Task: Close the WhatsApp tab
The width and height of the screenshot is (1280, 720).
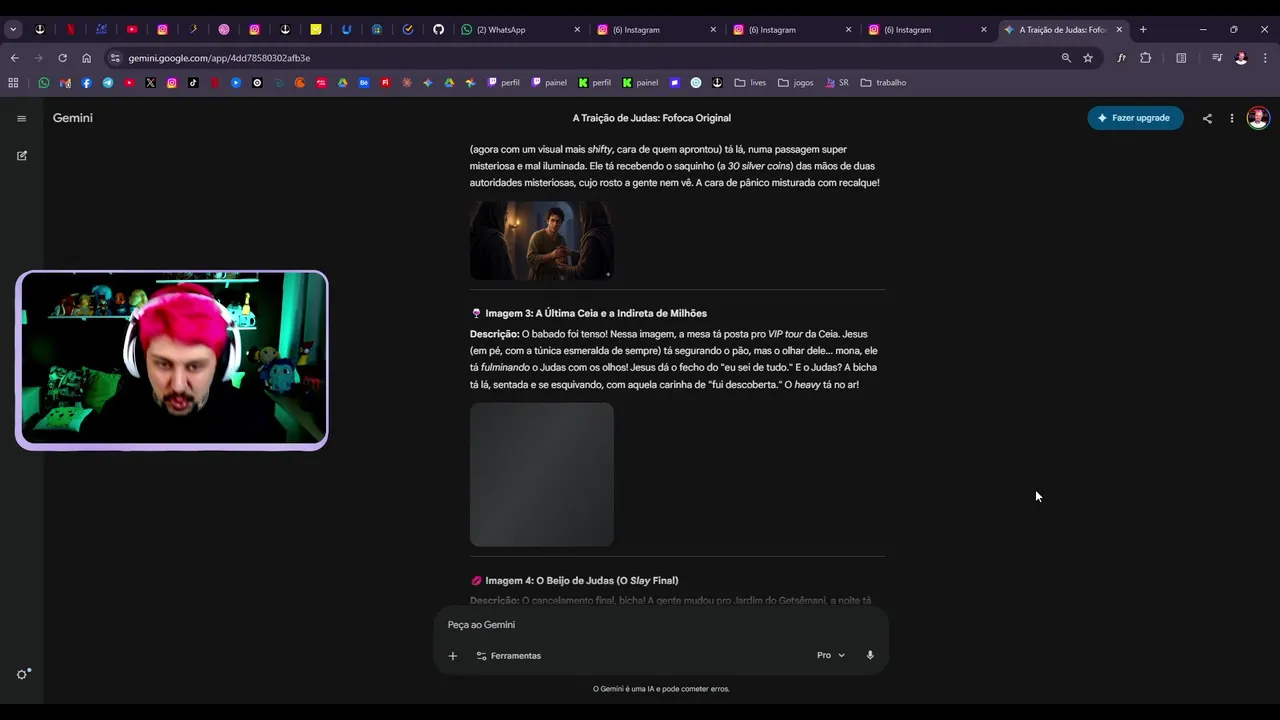Action: pyautogui.click(x=577, y=30)
